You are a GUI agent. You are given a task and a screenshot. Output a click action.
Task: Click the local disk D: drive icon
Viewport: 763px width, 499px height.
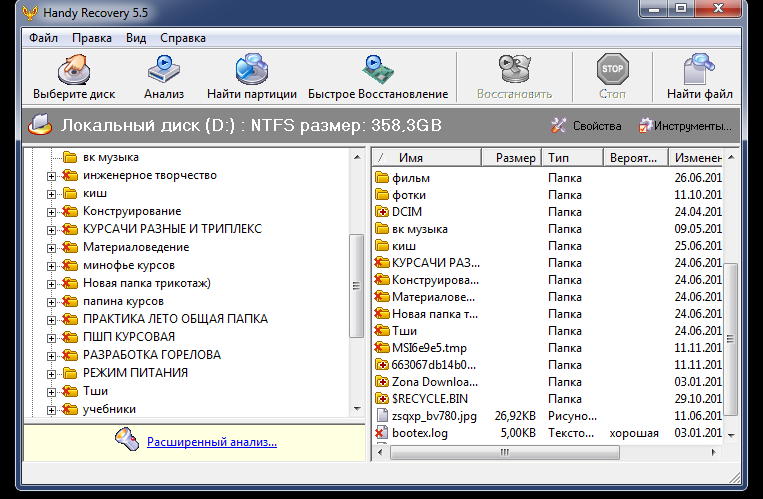coord(40,125)
